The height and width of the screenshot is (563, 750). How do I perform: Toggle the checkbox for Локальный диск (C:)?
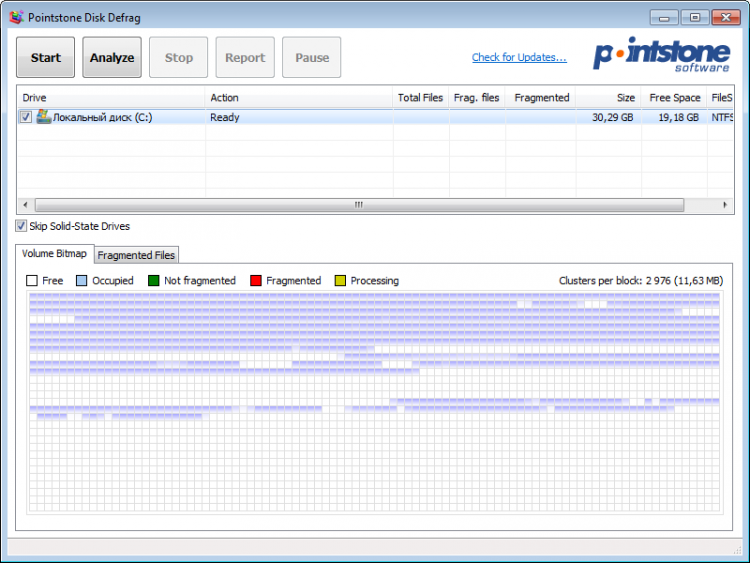pyautogui.click(x=26, y=117)
